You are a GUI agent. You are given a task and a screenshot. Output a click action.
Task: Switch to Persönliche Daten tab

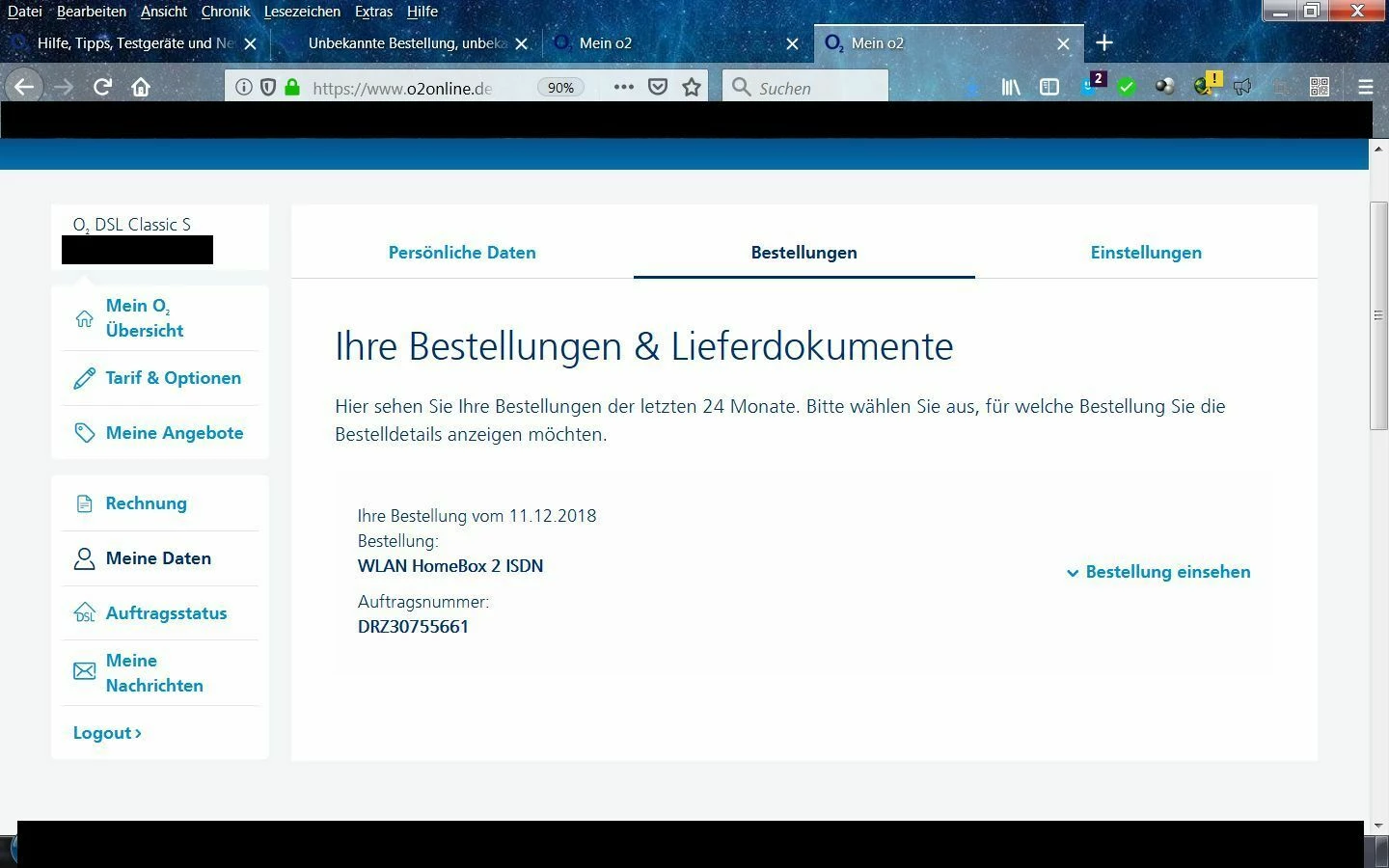tap(462, 253)
